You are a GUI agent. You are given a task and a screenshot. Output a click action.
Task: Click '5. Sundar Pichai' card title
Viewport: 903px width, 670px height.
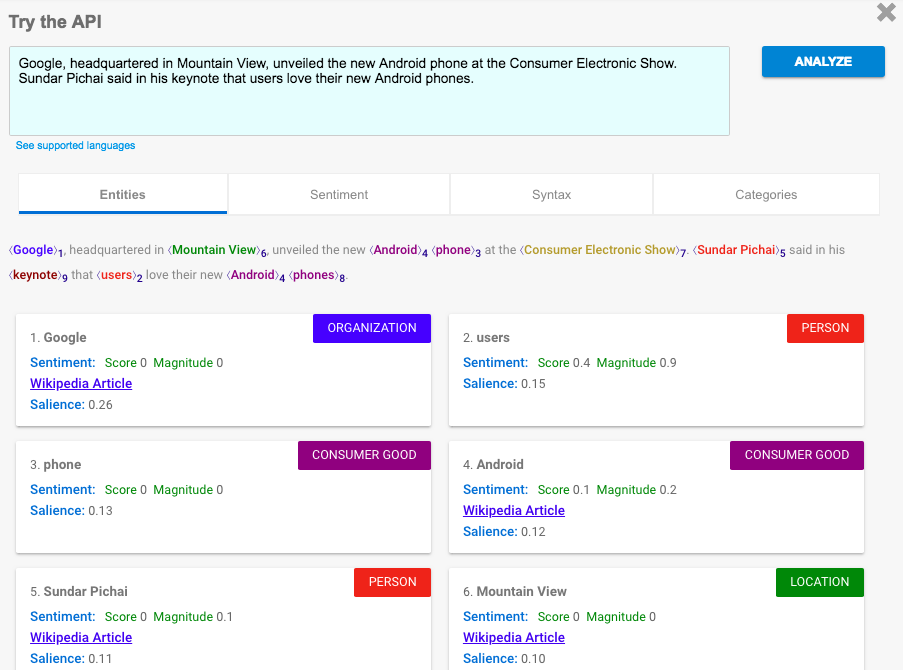pyautogui.click(x=79, y=591)
